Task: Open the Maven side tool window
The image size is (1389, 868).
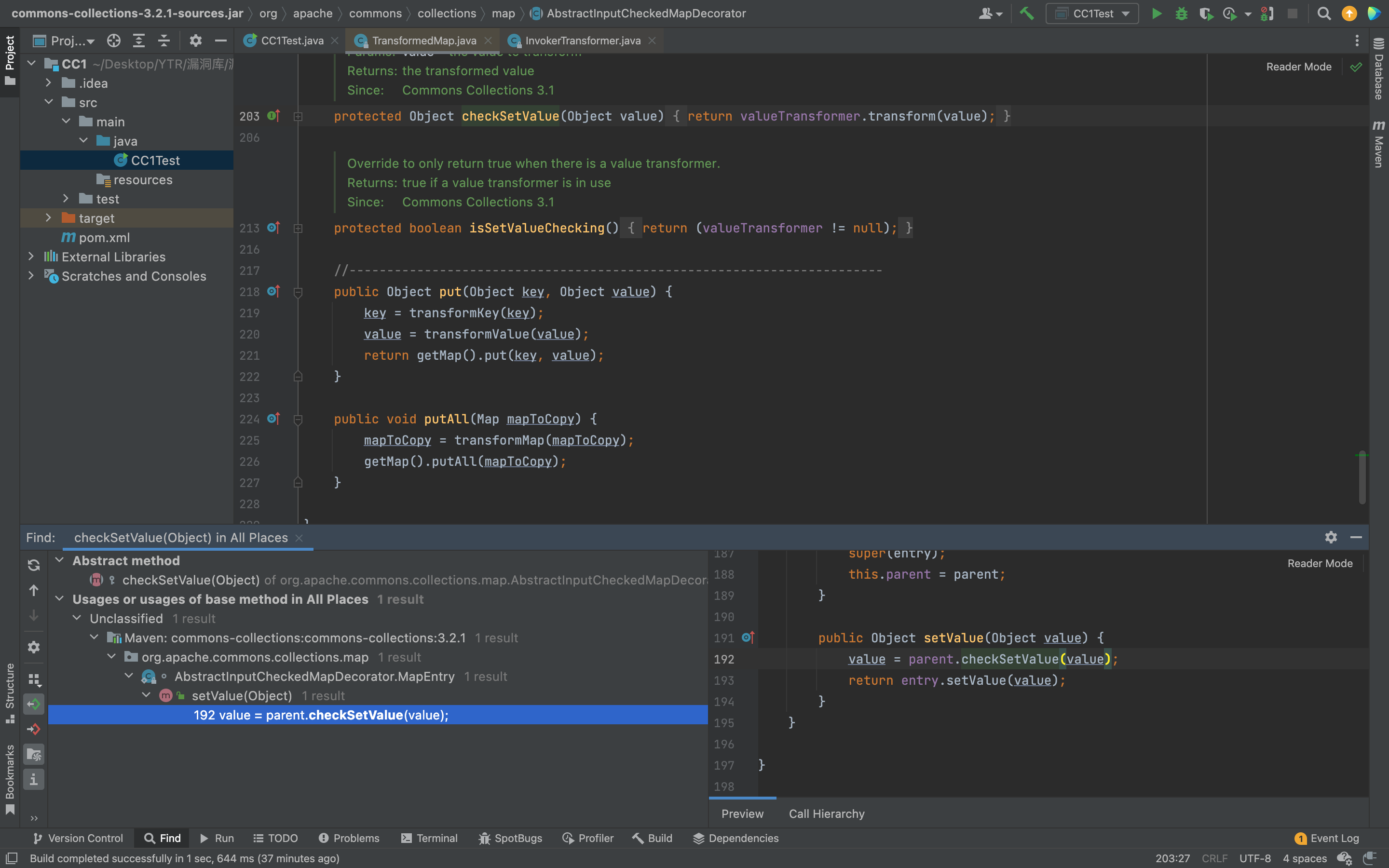Action: tap(1379, 144)
